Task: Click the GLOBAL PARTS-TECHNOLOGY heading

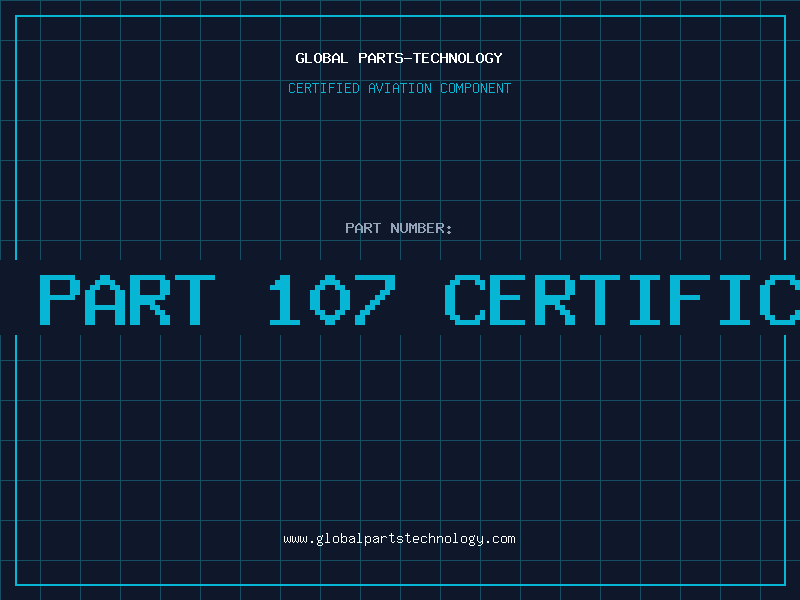Action: click(x=399, y=58)
